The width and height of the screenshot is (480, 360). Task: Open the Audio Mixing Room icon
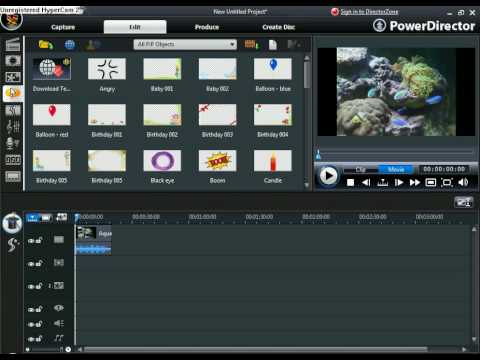coord(13,127)
